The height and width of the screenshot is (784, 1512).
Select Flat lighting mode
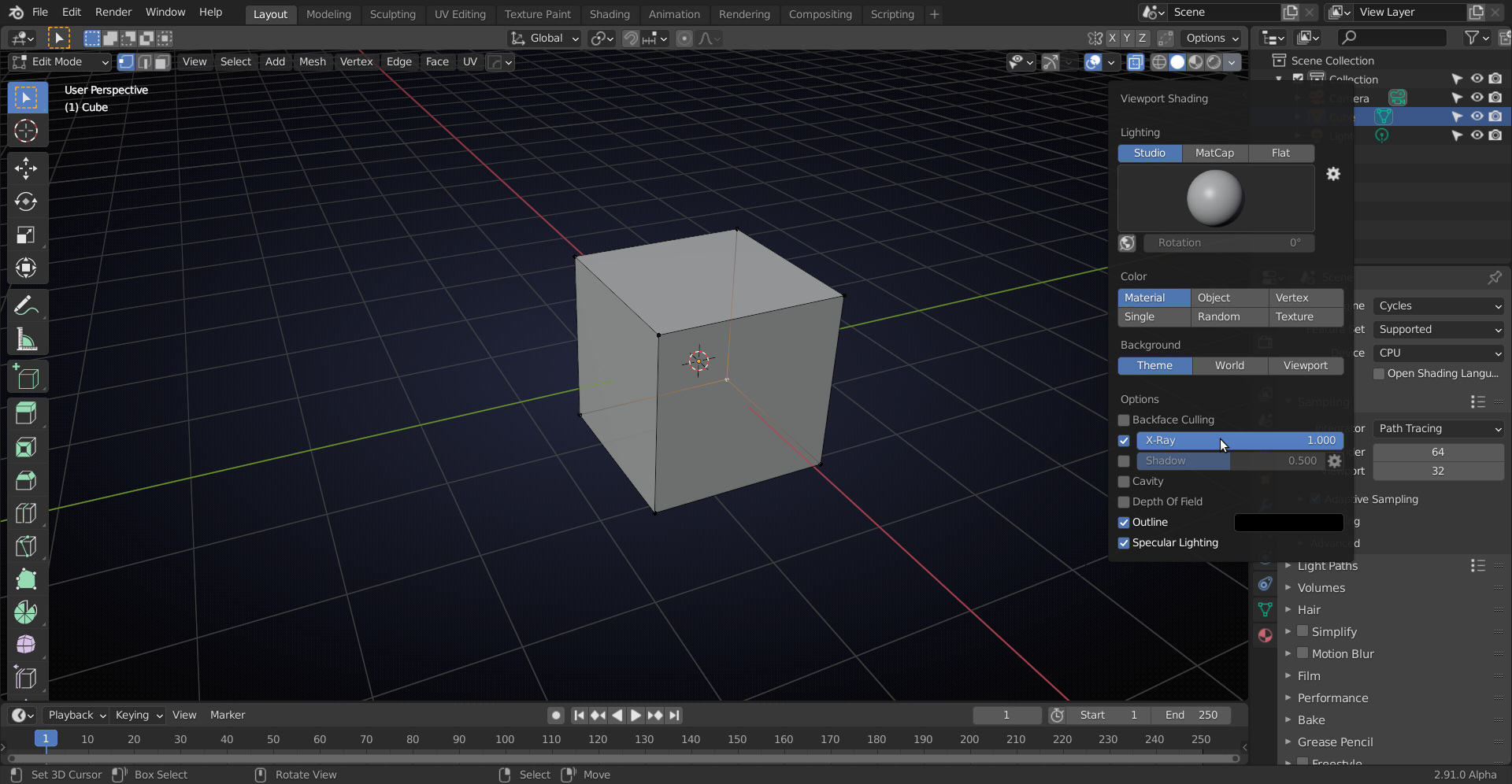1281,153
